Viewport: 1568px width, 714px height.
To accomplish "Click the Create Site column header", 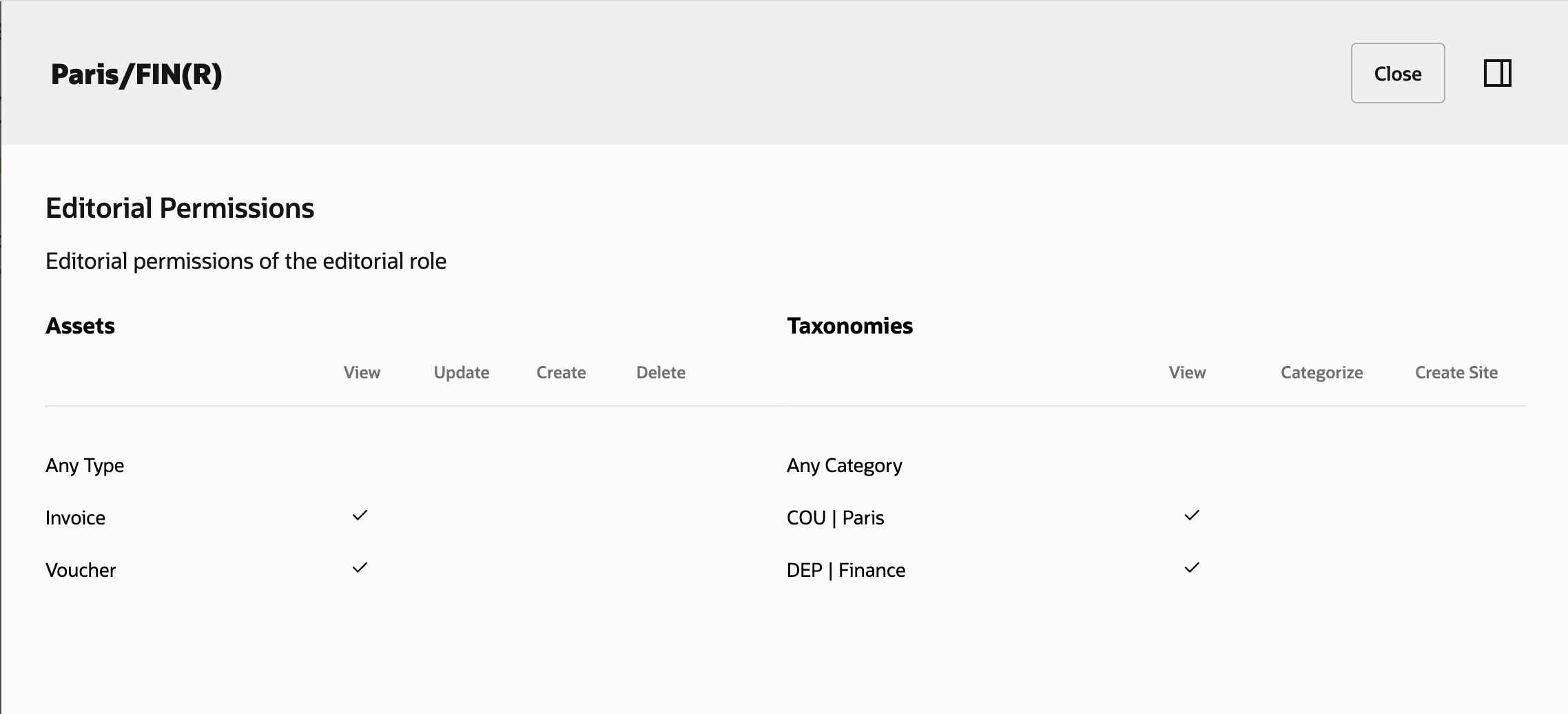I will tap(1456, 373).
